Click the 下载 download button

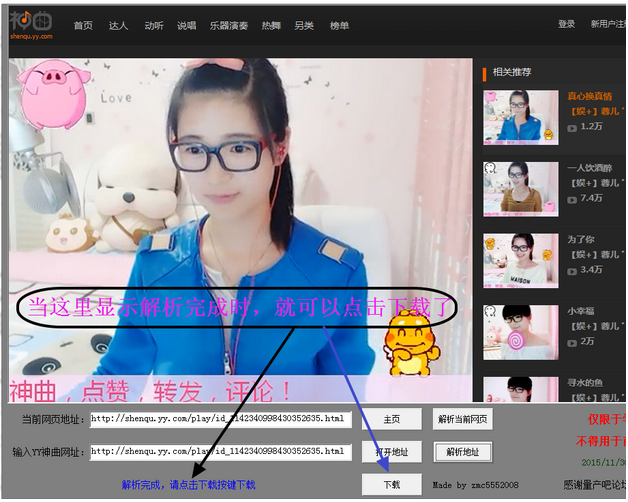click(x=392, y=484)
